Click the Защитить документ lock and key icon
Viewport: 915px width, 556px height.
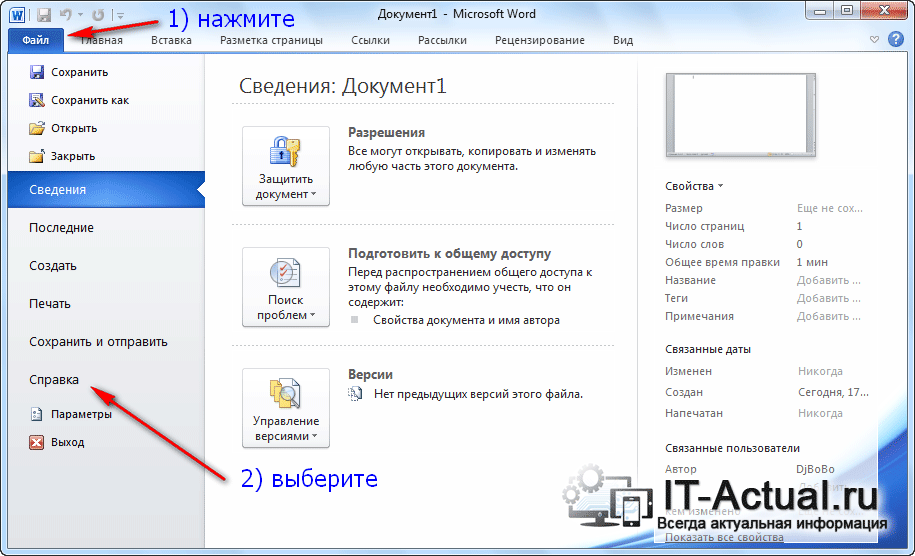click(285, 151)
